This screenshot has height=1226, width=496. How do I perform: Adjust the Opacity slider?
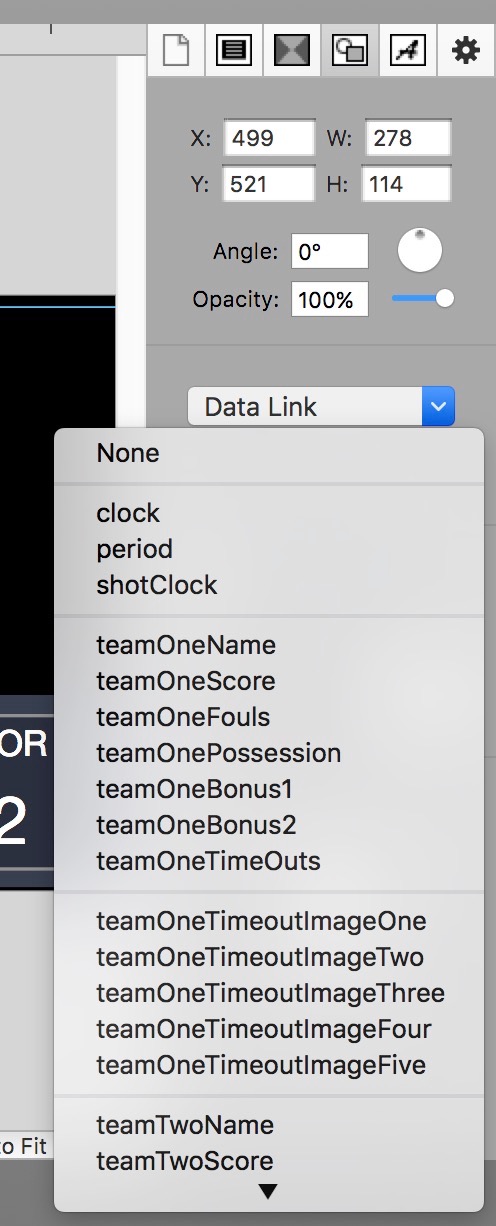423,298
